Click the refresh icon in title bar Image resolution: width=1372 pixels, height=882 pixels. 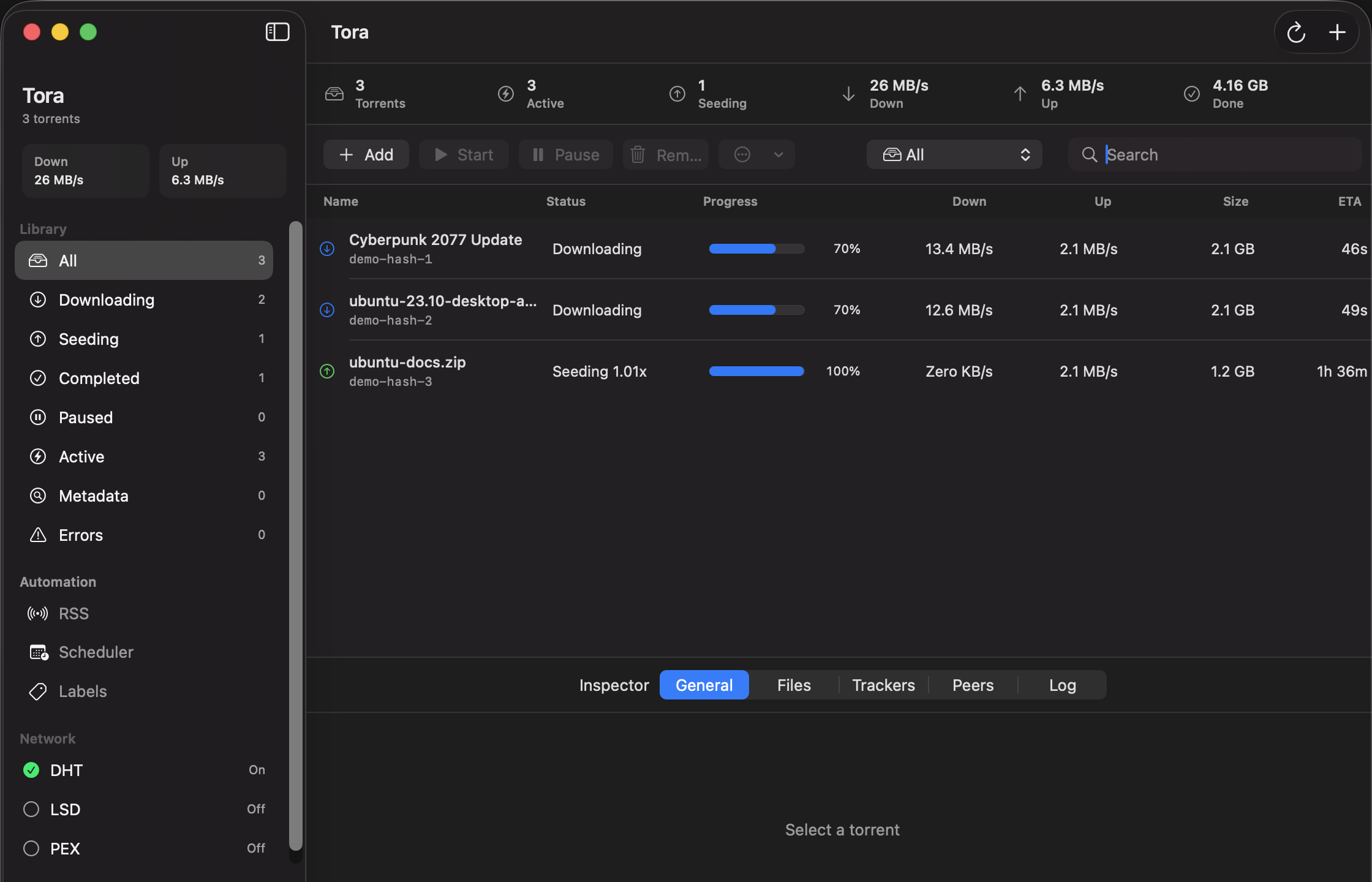tap(1296, 32)
